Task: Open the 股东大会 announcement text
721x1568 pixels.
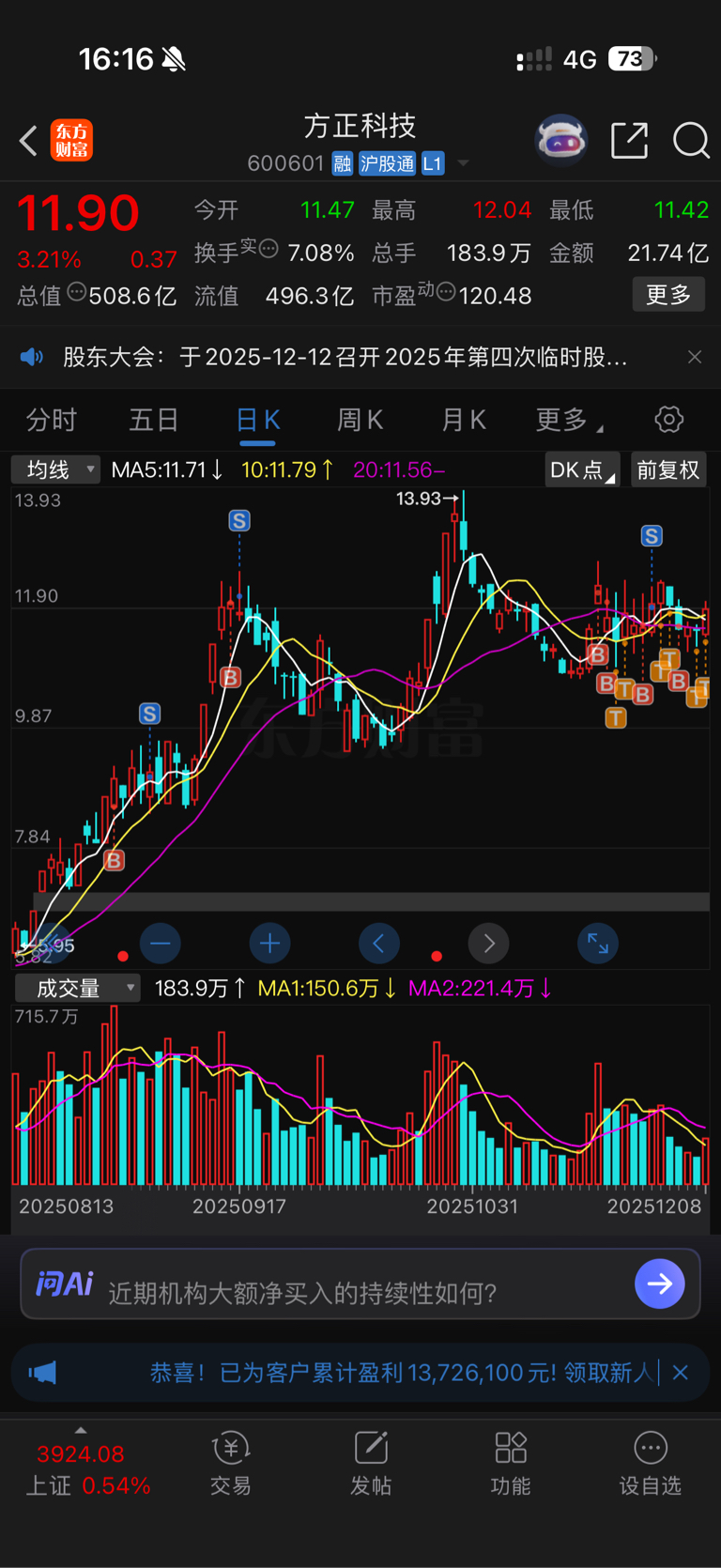Action: click(x=345, y=357)
